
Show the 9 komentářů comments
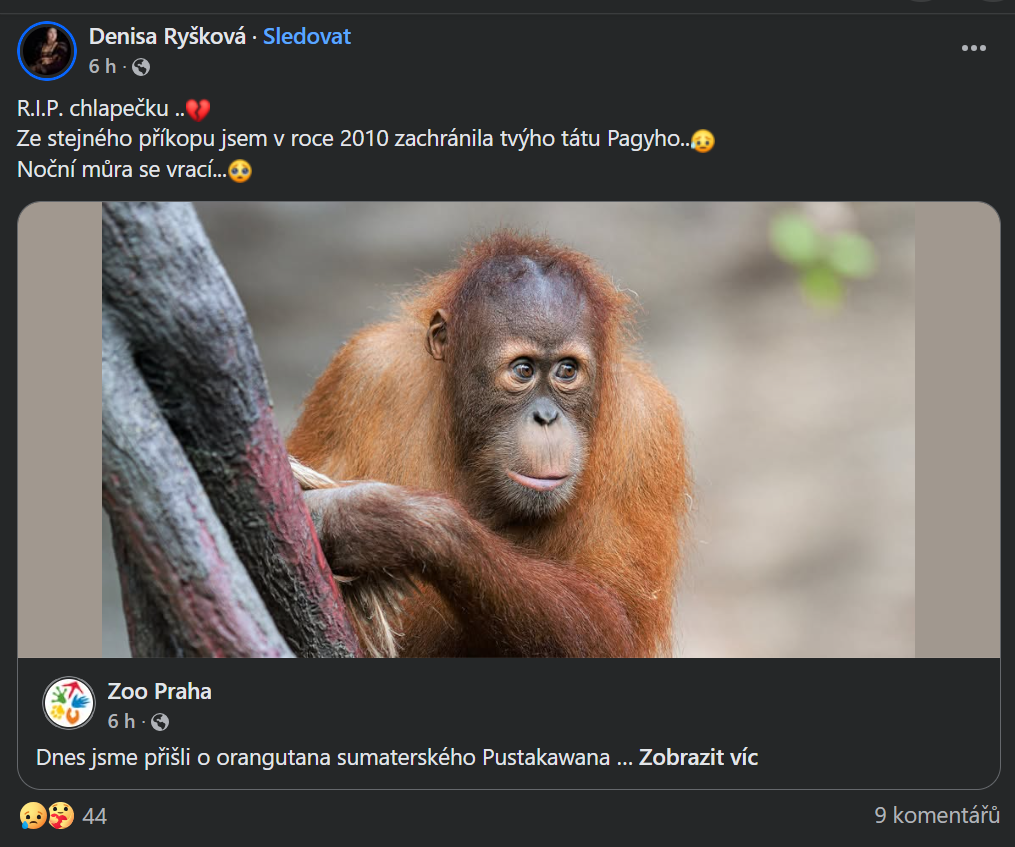[x=936, y=815]
